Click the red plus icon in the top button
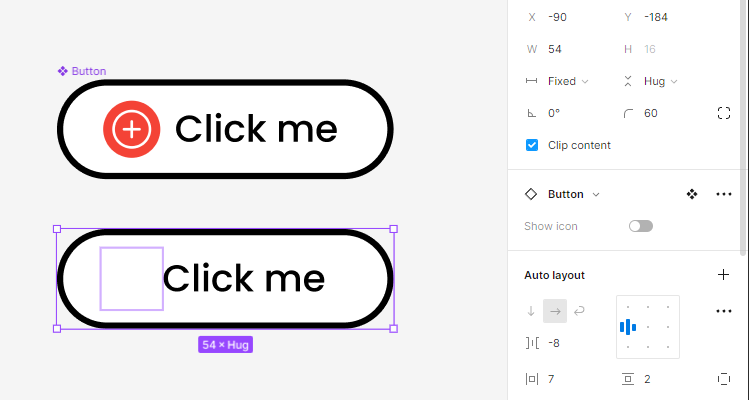749x400 pixels. point(131,129)
